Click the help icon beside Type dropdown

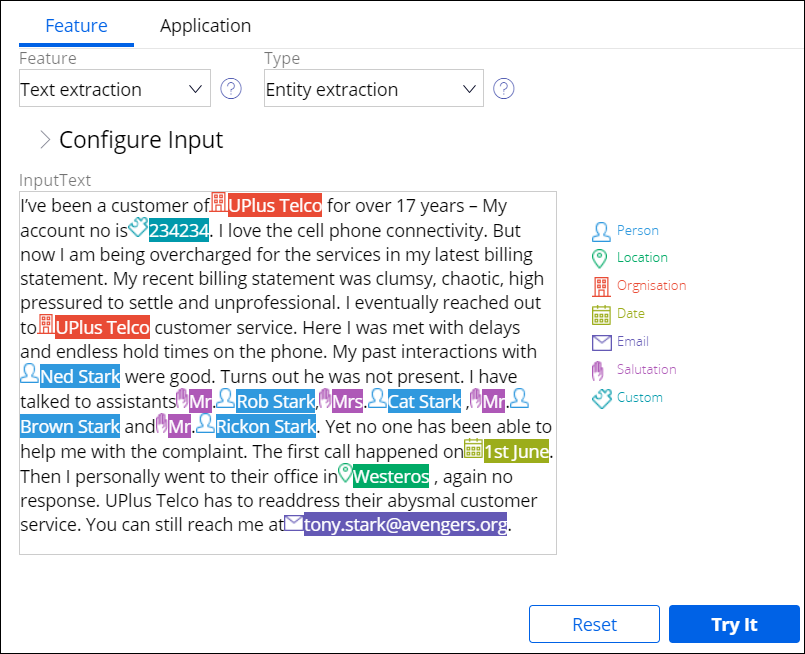pyautogui.click(x=504, y=89)
